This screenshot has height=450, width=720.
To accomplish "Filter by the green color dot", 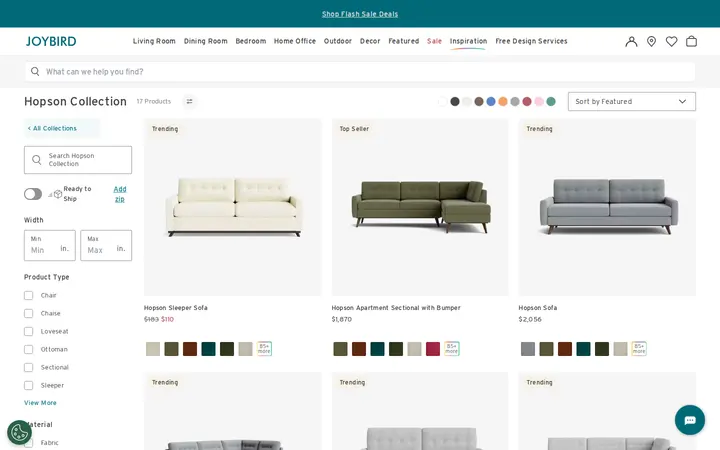I will tap(551, 101).
